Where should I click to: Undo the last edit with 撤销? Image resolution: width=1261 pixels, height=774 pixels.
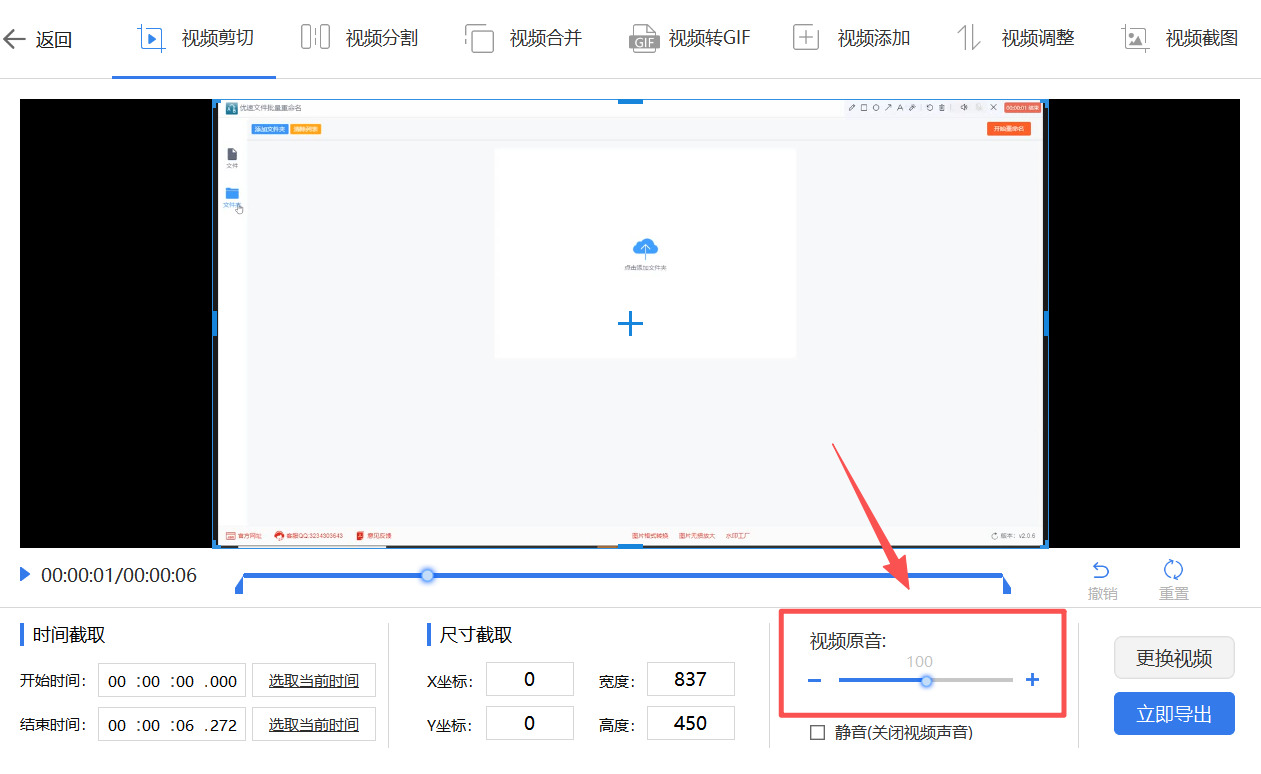pyautogui.click(x=1101, y=580)
